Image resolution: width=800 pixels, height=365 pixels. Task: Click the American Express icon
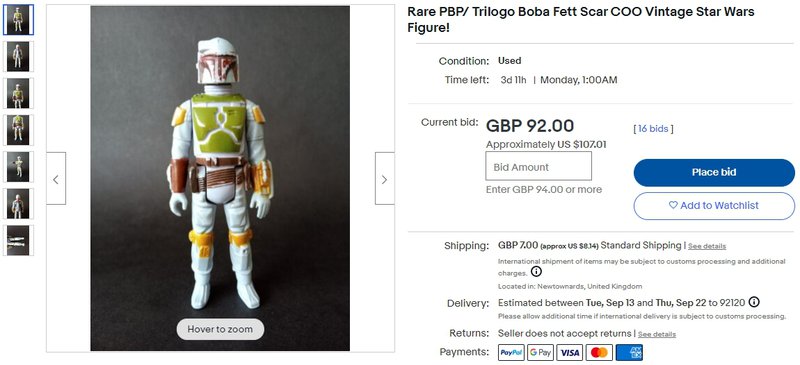point(629,352)
